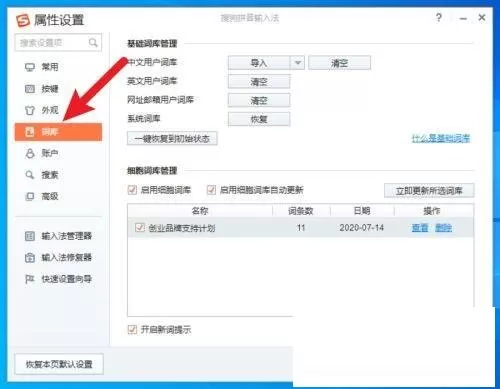Click 导入 for 中文用户词库
500x389 pixels.
259,63
